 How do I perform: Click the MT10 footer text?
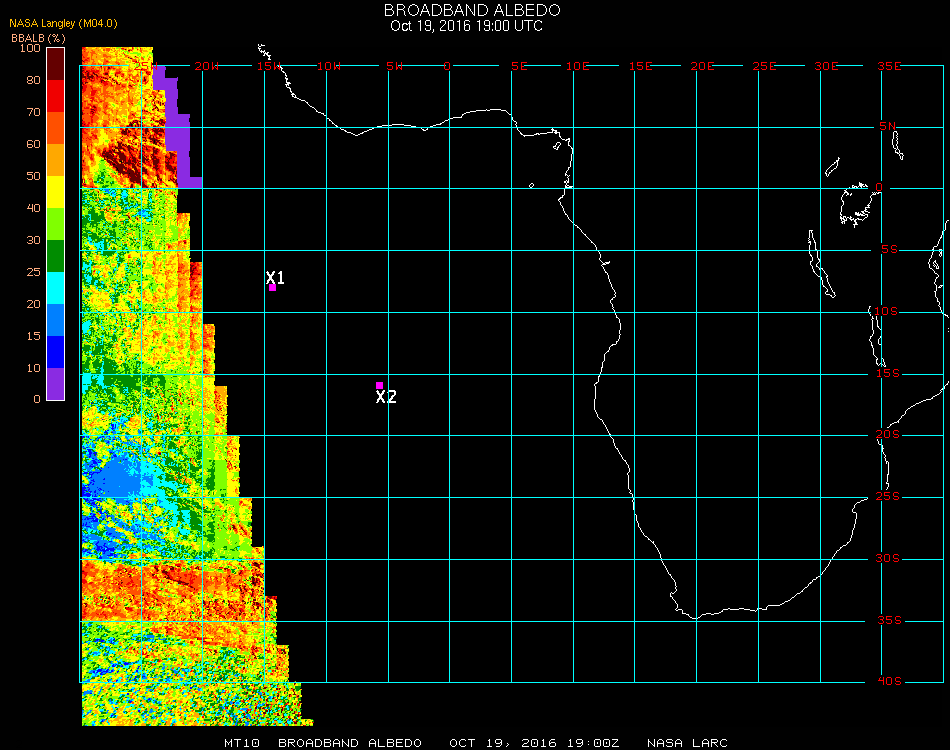click(242, 743)
